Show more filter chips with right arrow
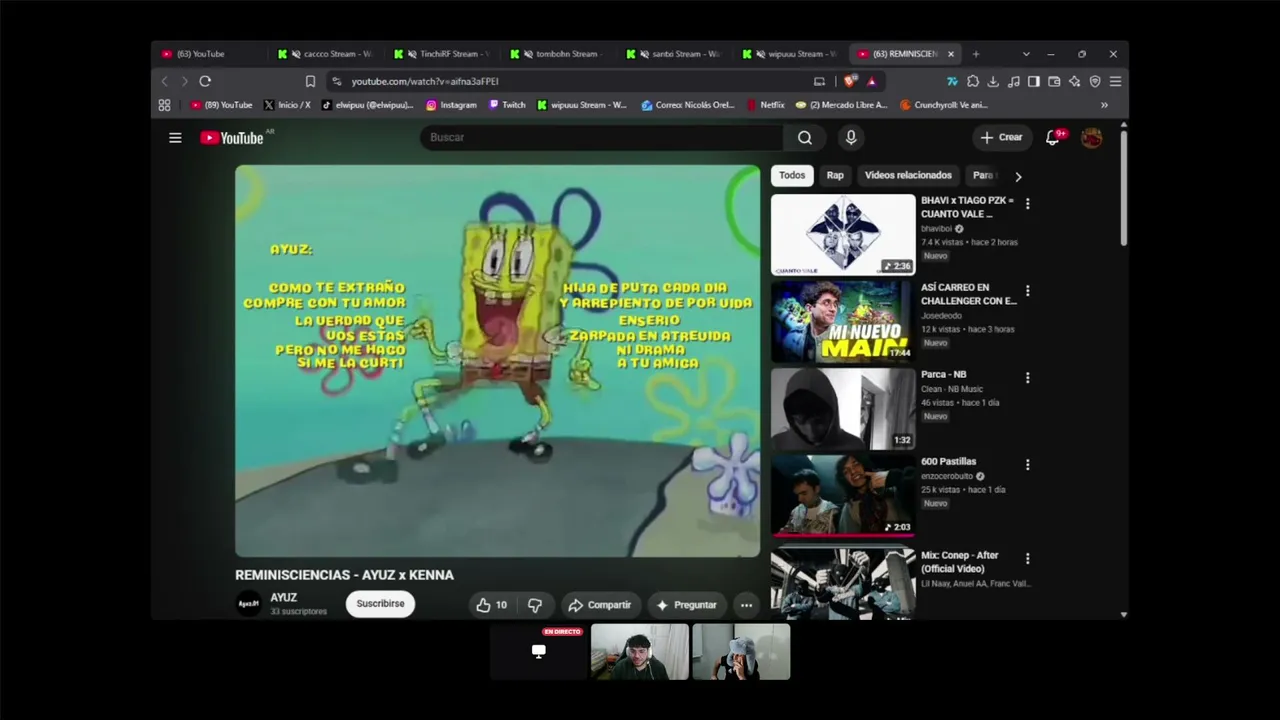 [x=1018, y=176]
